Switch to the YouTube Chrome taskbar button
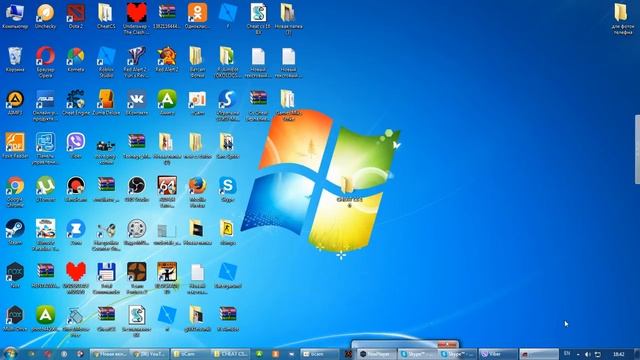The width and height of the screenshot is (640, 360). coord(150,354)
